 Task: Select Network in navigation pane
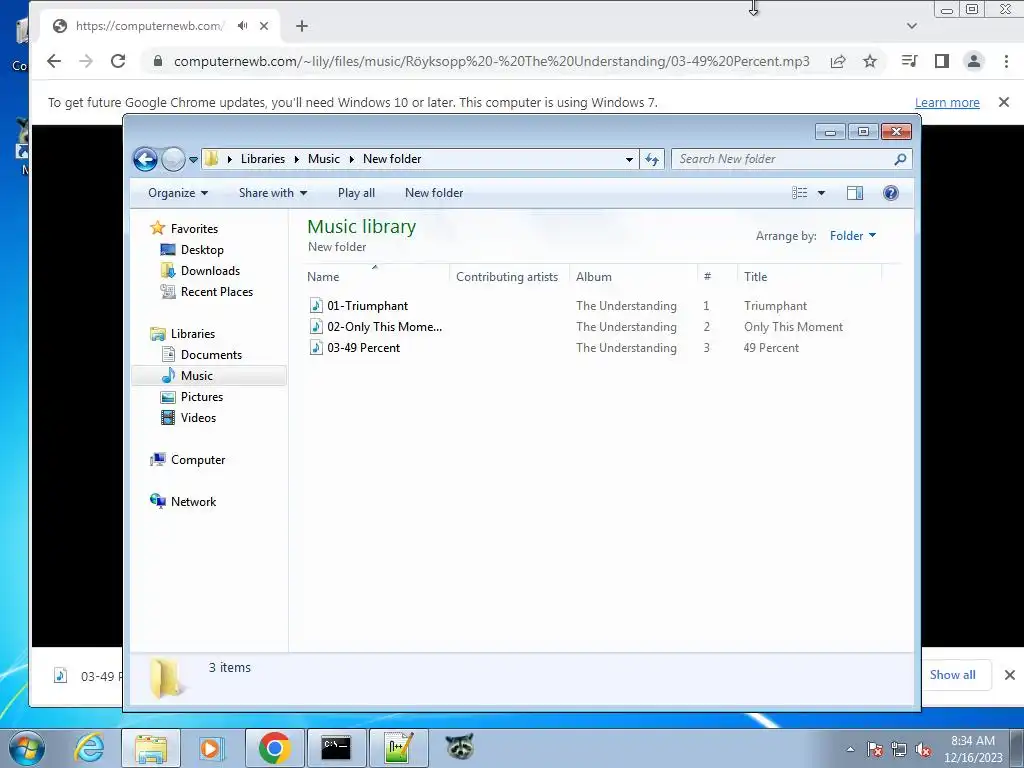pos(193,502)
